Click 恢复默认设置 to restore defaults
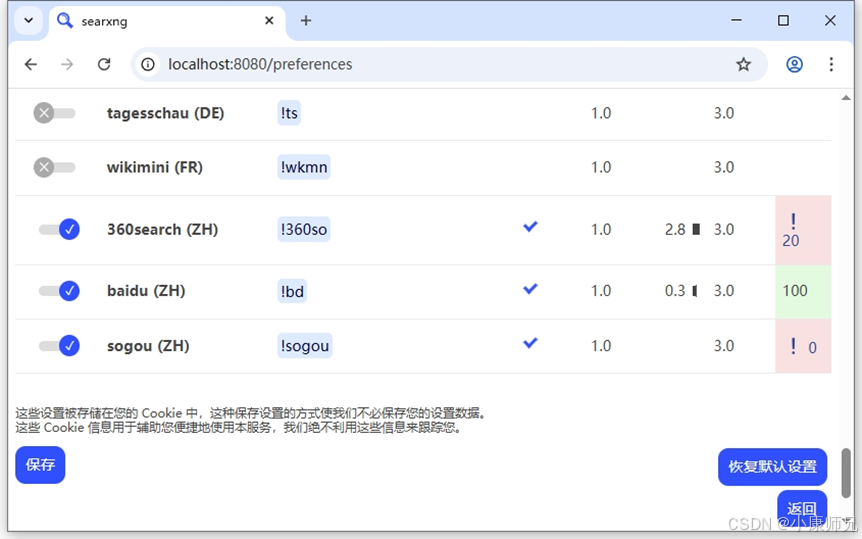 772,467
